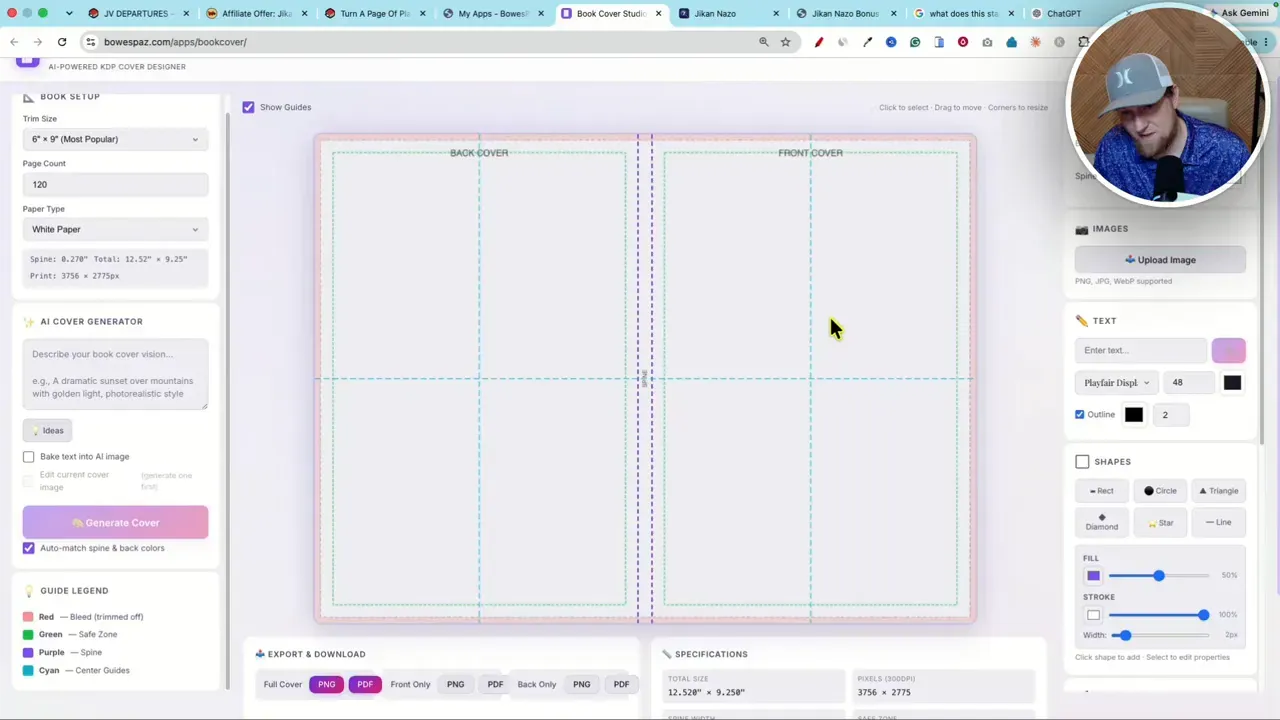
Task: Click the Stroke opacity slider handle
Action: (x=1203, y=615)
